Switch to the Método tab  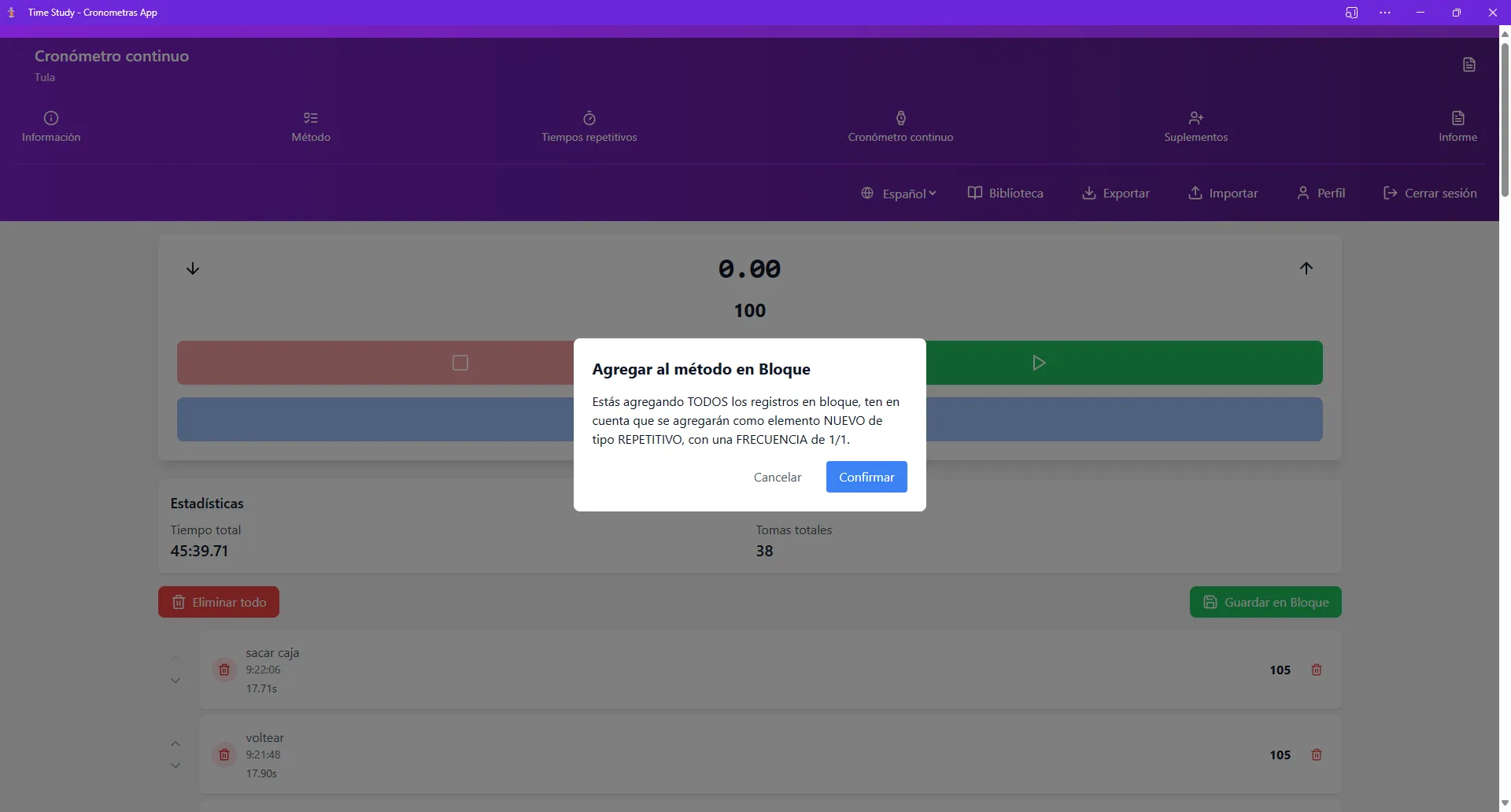pos(311,127)
